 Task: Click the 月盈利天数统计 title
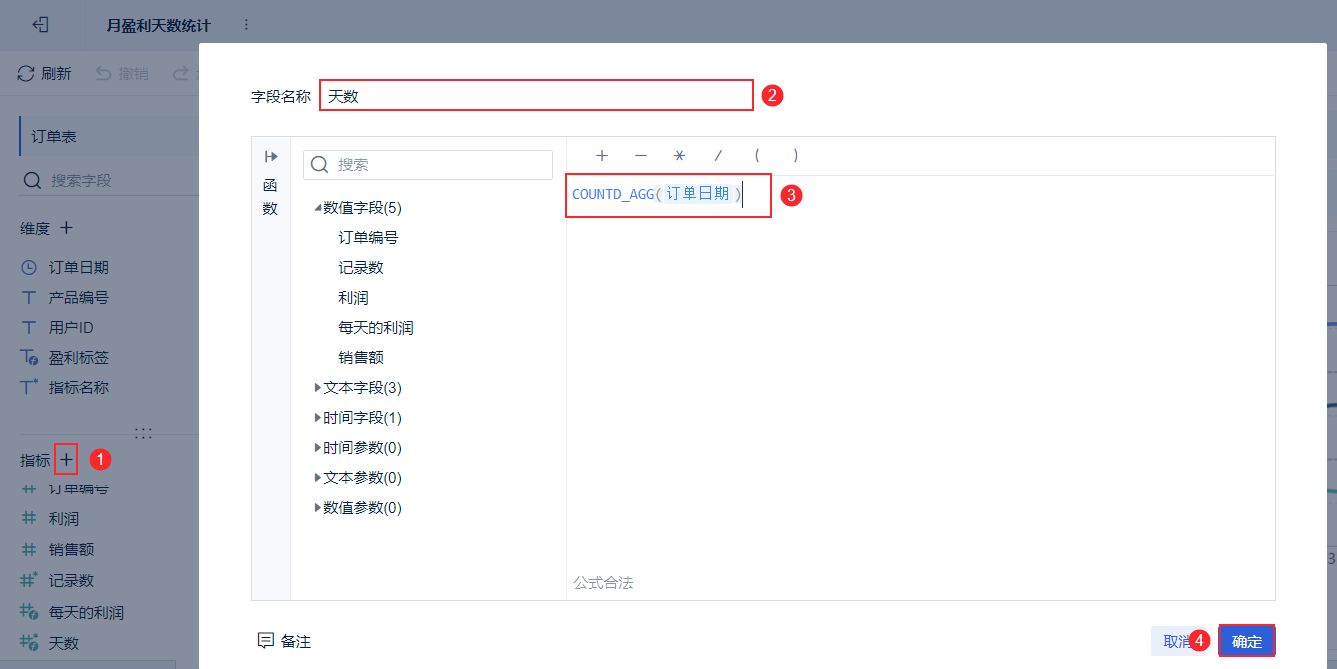point(158,25)
